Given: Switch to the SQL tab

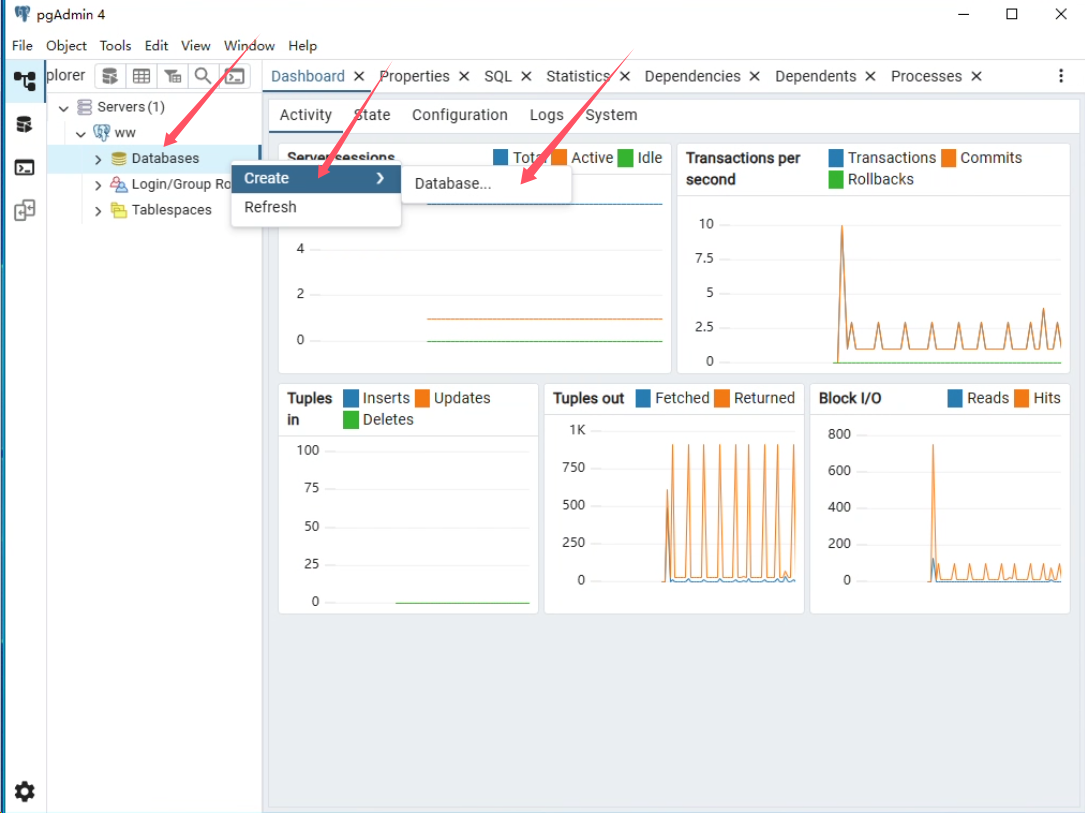Looking at the screenshot, I should coord(498,76).
